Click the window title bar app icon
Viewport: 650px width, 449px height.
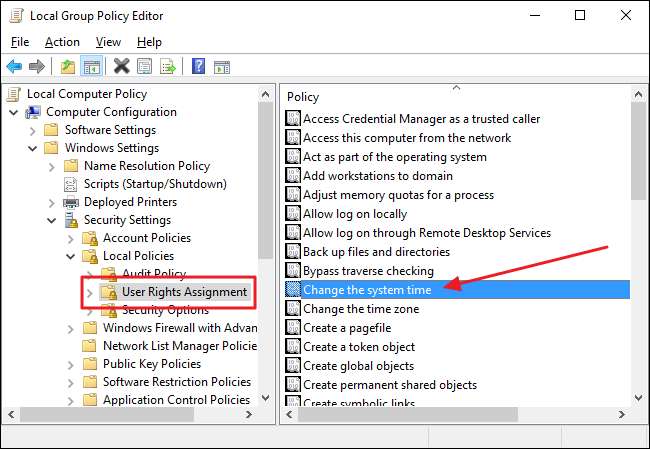point(16,16)
